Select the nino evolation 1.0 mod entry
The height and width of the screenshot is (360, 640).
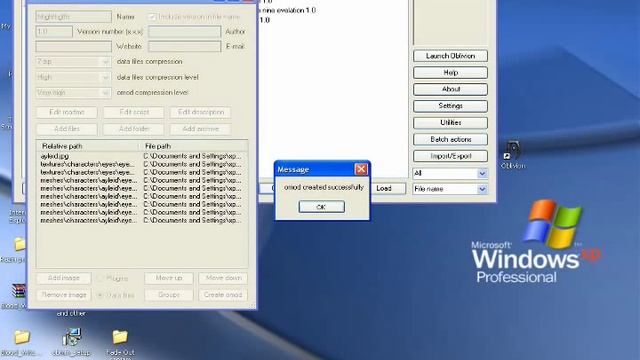pos(288,10)
